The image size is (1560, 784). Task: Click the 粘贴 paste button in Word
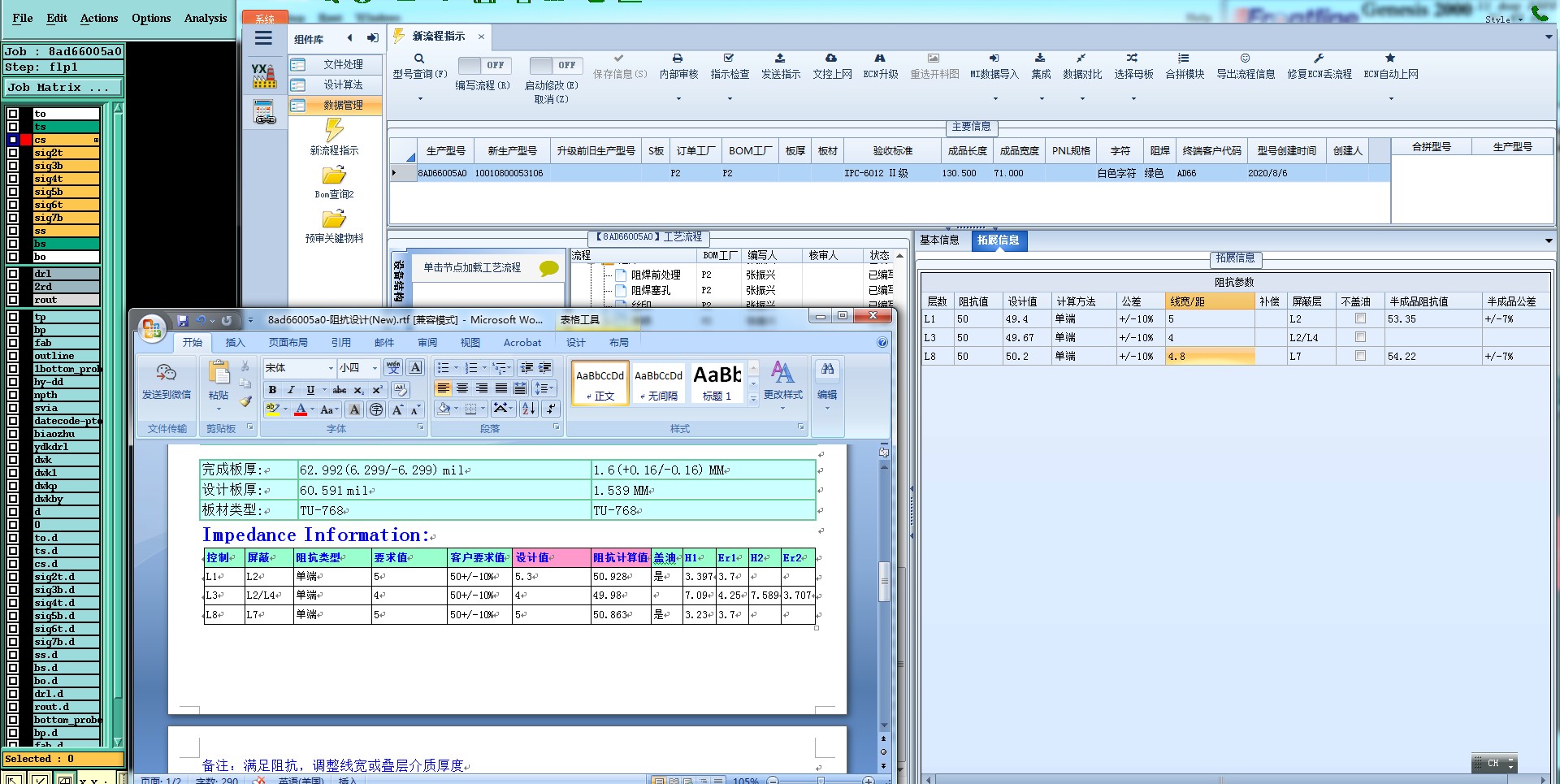[x=219, y=380]
